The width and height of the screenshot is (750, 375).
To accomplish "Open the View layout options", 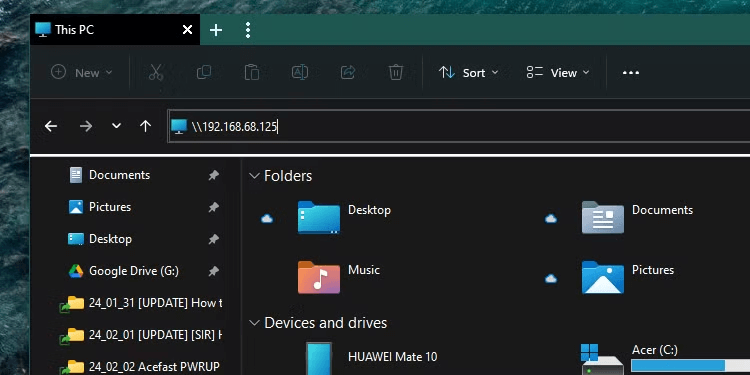I will [x=558, y=73].
